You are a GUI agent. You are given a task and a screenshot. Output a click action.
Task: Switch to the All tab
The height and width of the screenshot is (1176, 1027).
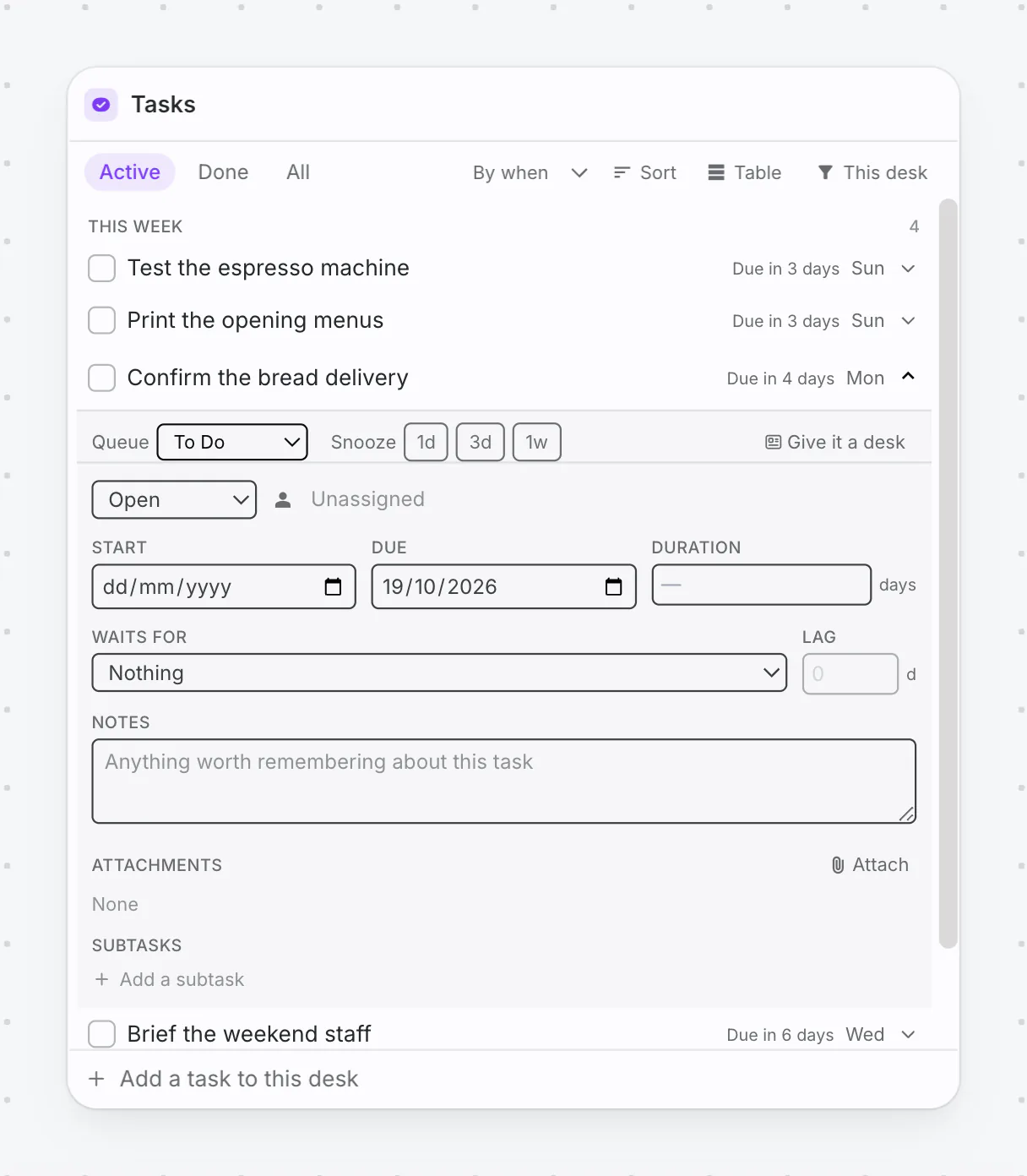pyautogui.click(x=298, y=172)
